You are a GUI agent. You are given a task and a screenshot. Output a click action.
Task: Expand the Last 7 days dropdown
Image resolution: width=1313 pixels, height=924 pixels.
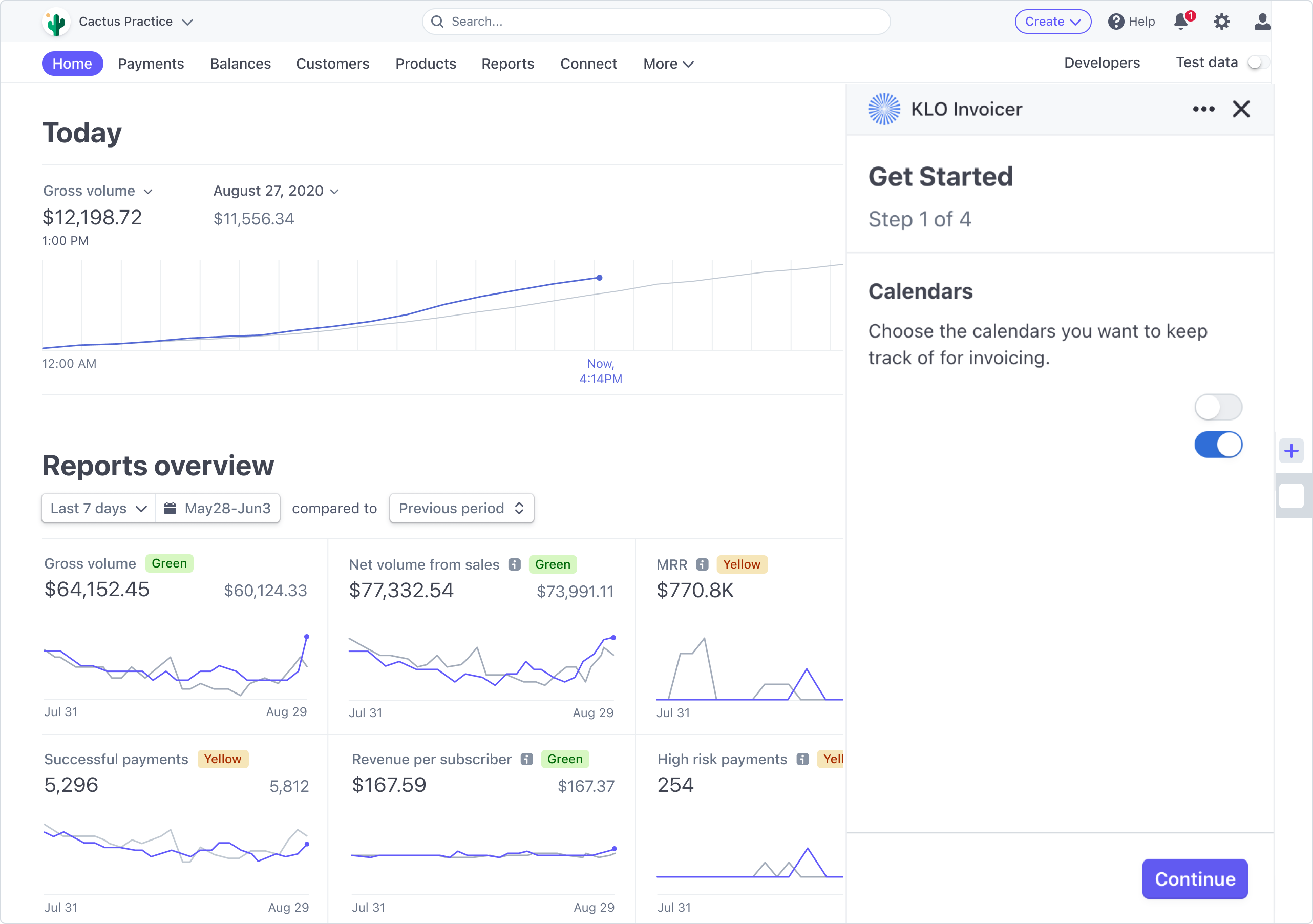98,508
